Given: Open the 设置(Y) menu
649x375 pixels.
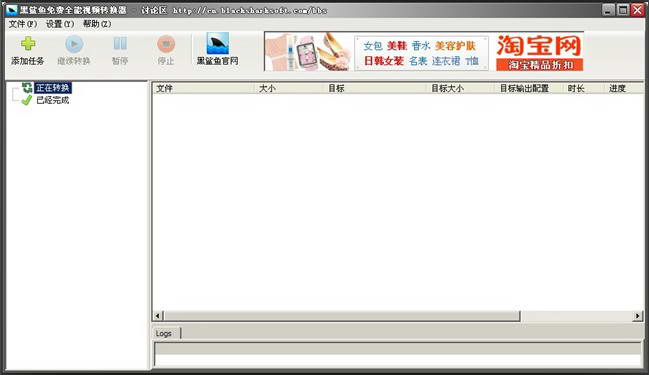Looking at the screenshot, I should [60, 24].
